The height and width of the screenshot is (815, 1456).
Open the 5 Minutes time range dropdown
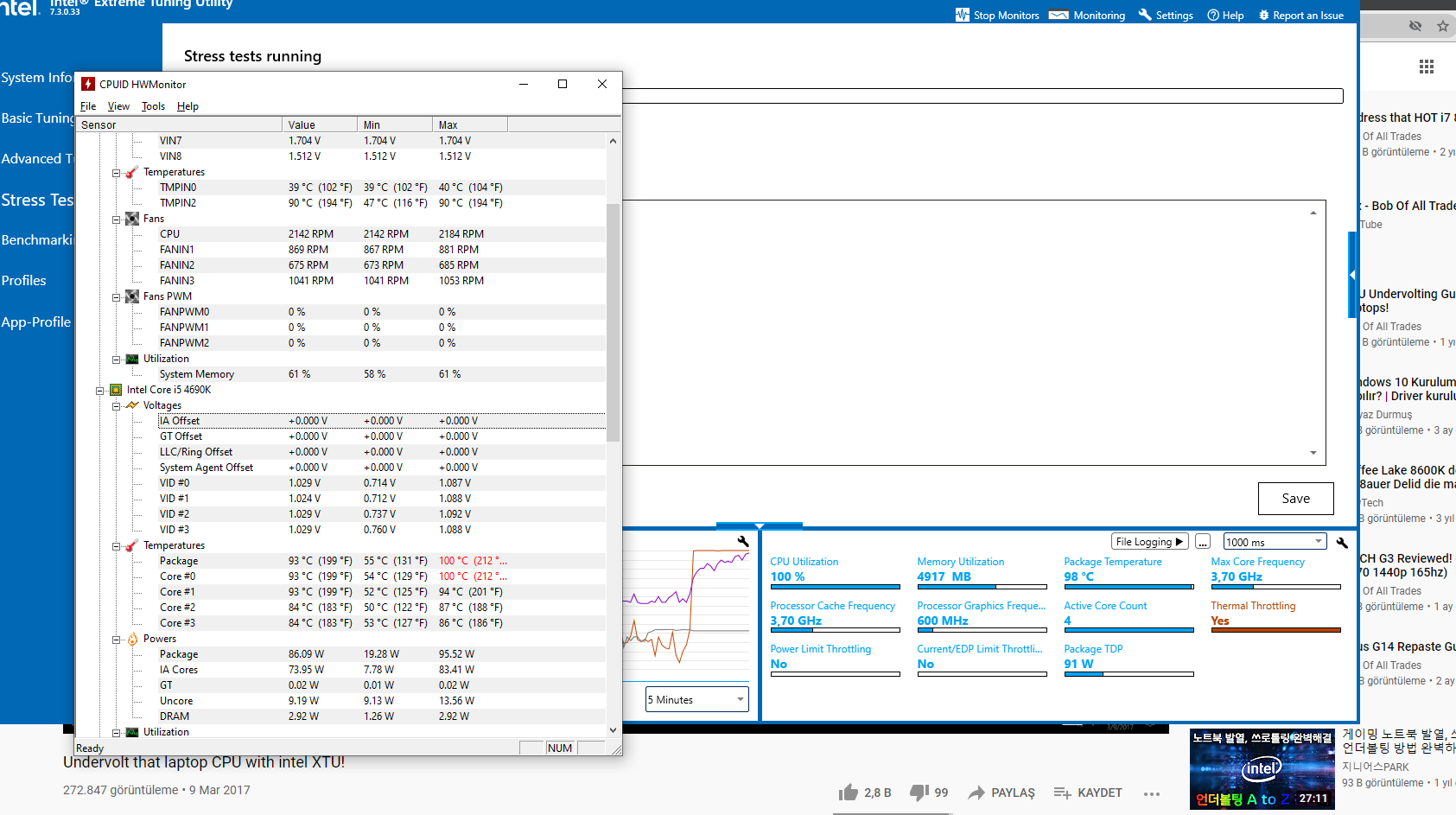696,700
